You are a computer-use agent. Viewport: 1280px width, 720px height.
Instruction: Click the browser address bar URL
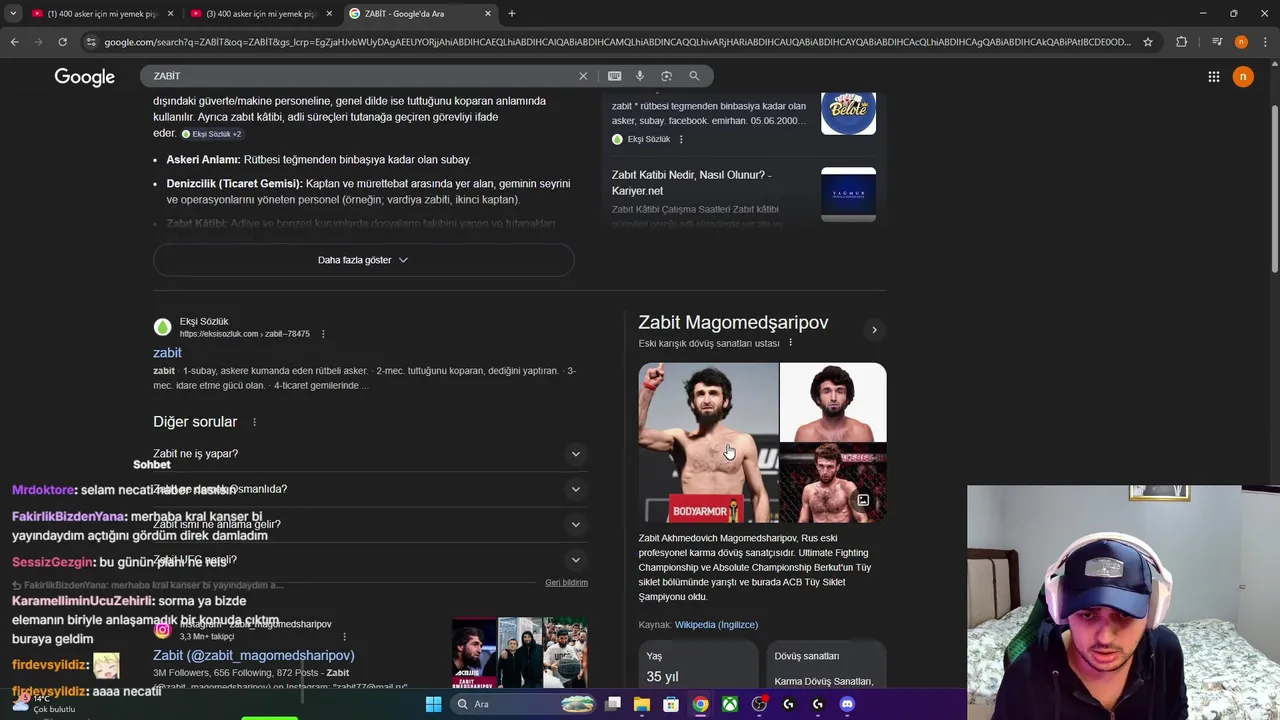617,42
